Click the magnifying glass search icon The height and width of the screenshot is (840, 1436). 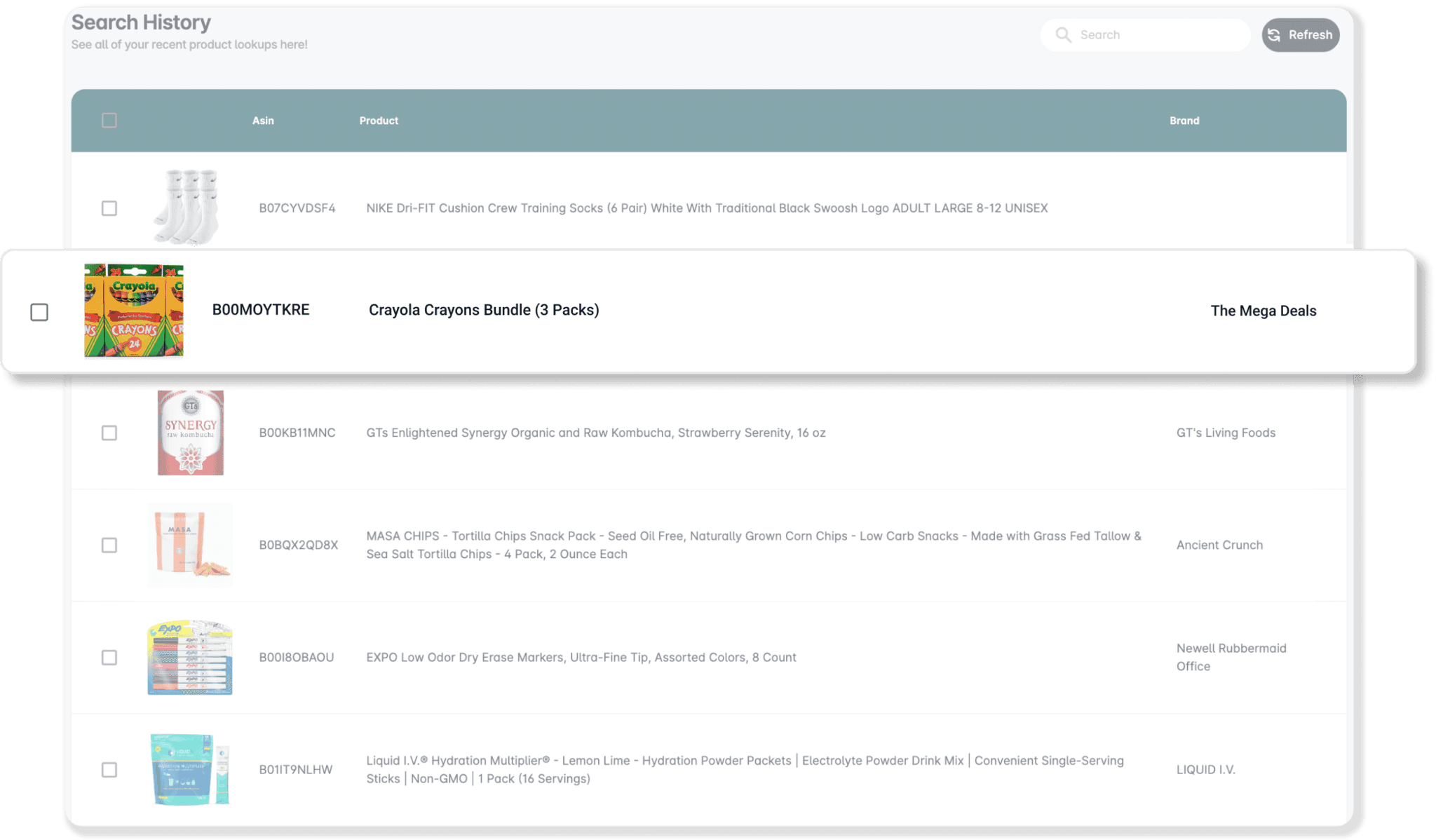(1063, 35)
